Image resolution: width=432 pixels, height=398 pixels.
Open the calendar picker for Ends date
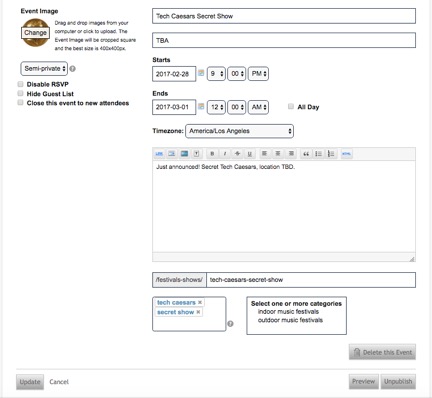point(201,106)
